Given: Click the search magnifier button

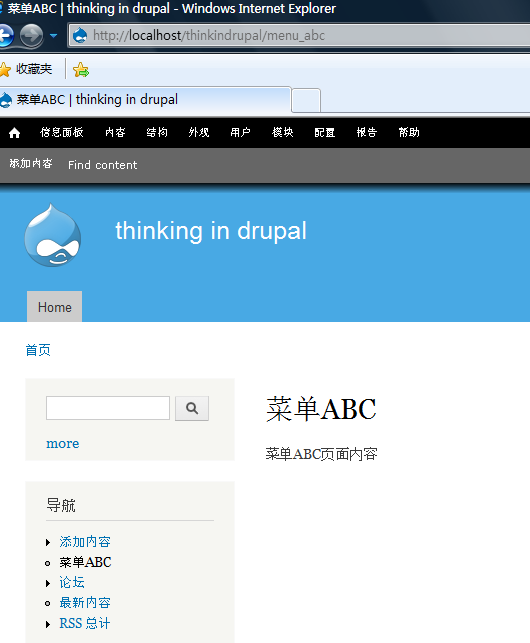Looking at the screenshot, I should pos(192,408).
